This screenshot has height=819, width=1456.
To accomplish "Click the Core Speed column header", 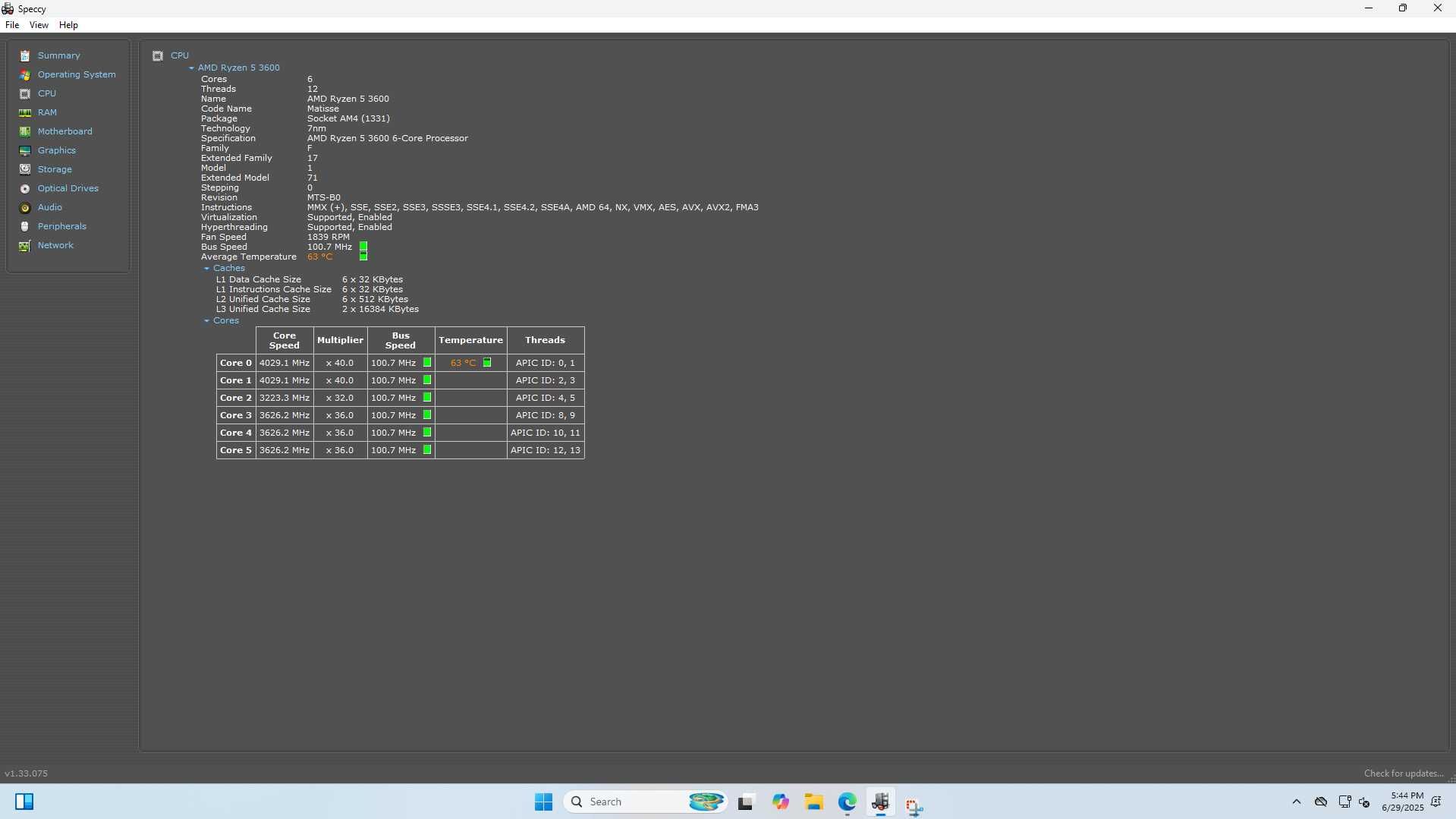I will (285, 340).
